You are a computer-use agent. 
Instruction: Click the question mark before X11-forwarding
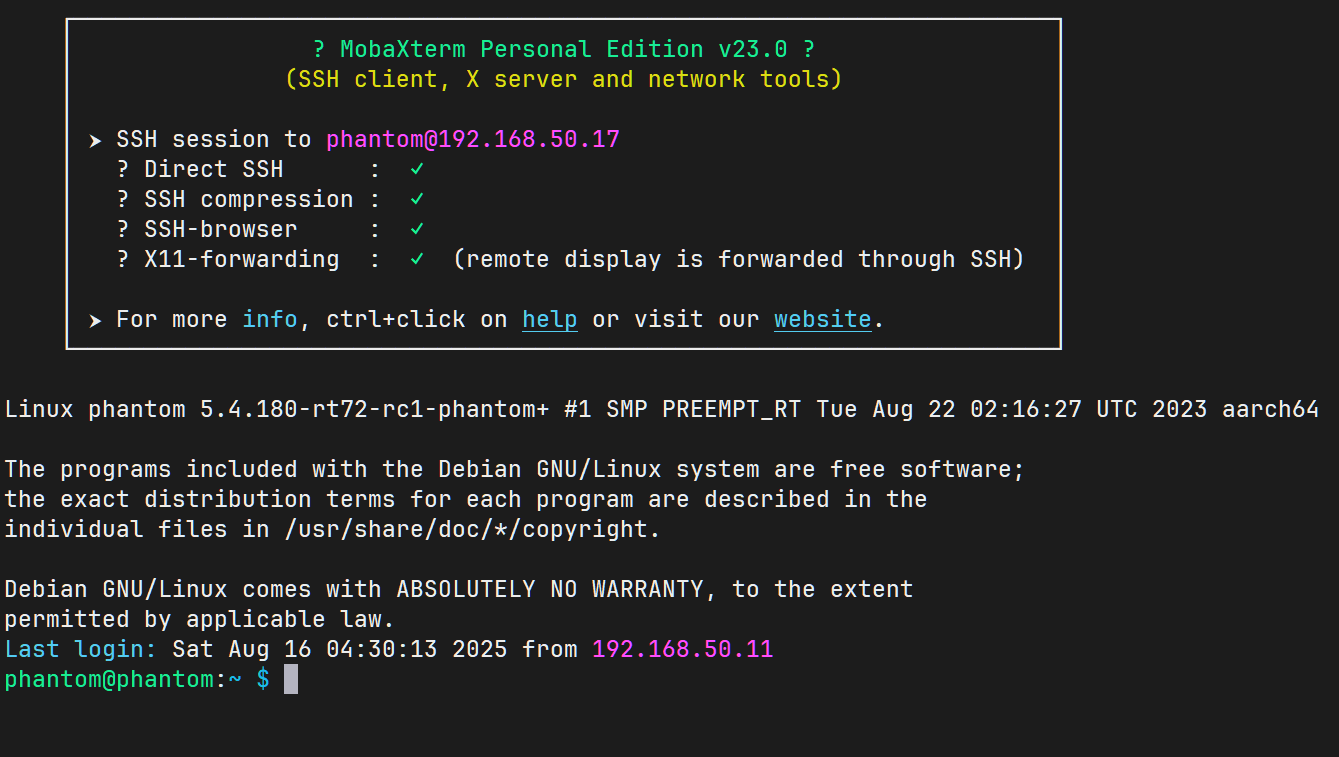point(123,259)
